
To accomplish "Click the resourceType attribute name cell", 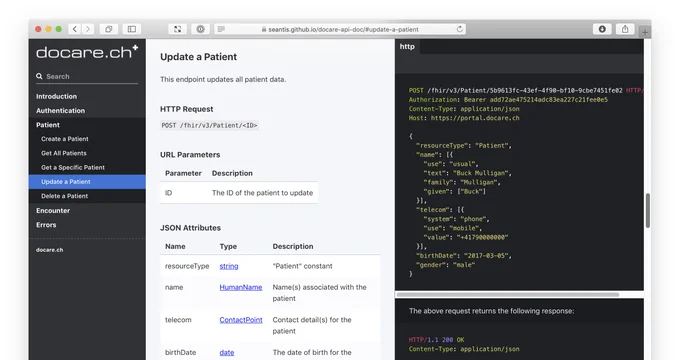I will [x=187, y=266].
